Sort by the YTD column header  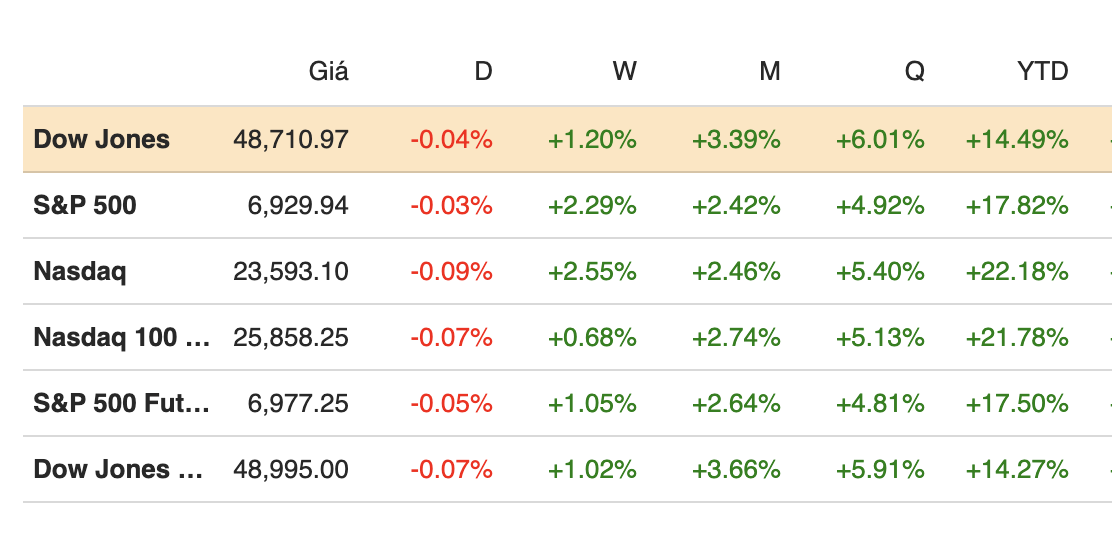point(1042,71)
